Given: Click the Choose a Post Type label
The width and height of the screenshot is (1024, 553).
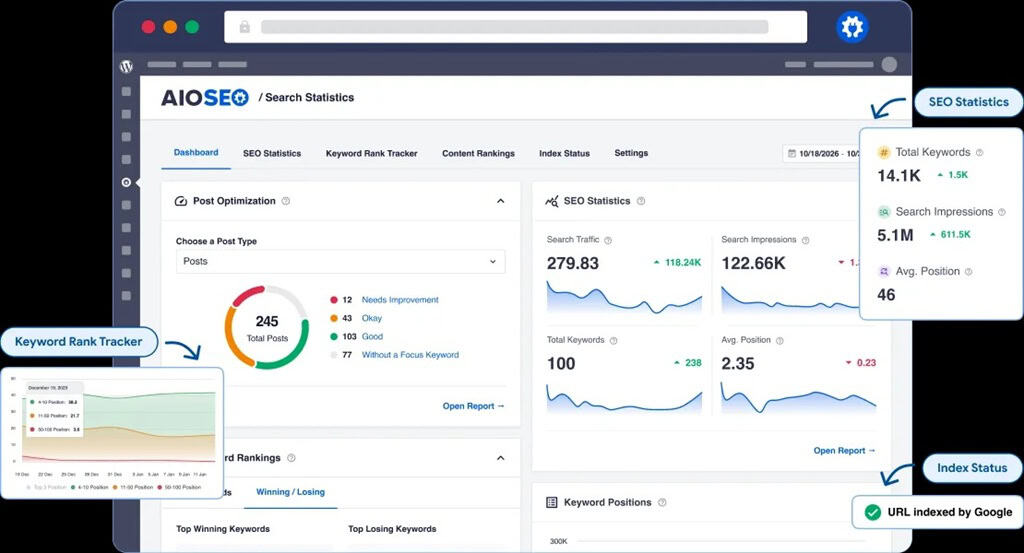Looking at the screenshot, I should click(x=216, y=241).
